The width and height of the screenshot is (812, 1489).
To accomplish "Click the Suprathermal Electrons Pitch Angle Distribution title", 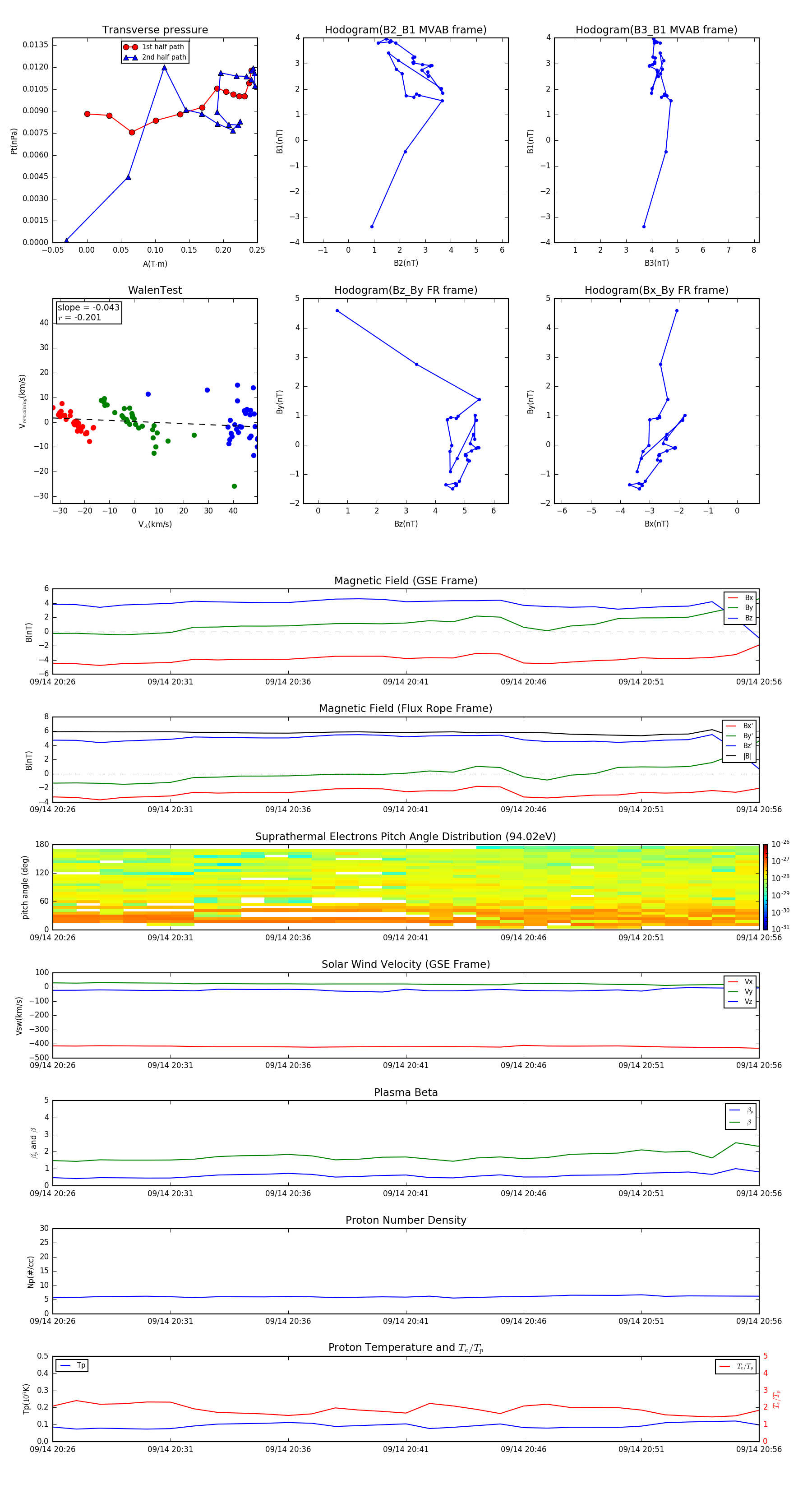I will [x=406, y=837].
